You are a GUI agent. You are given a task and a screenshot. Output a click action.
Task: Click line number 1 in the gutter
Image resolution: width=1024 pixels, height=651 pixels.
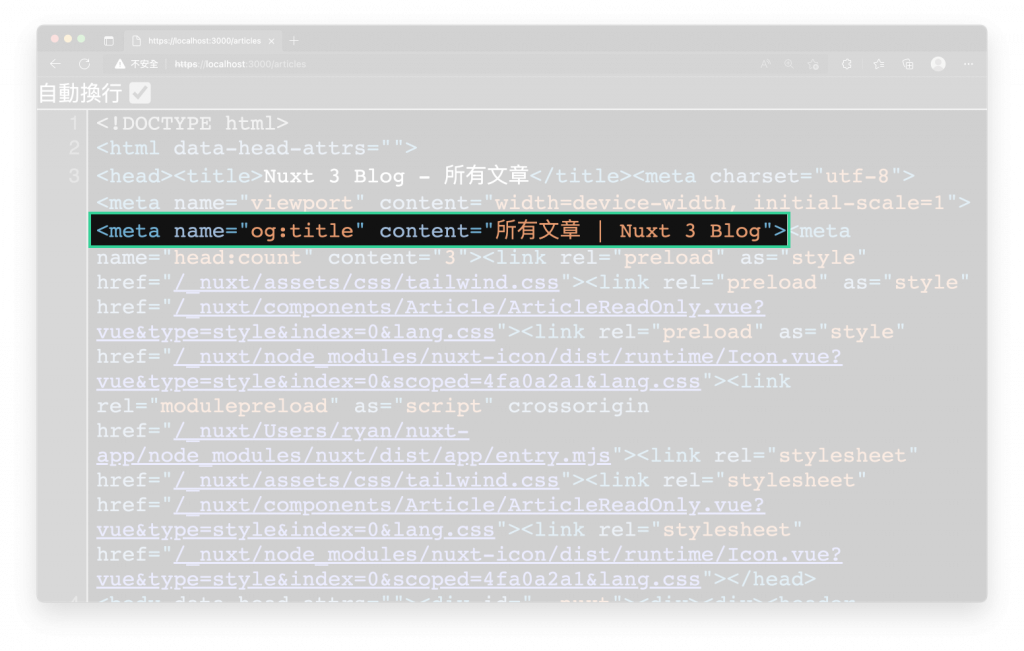pyautogui.click(x=74, y=123)
